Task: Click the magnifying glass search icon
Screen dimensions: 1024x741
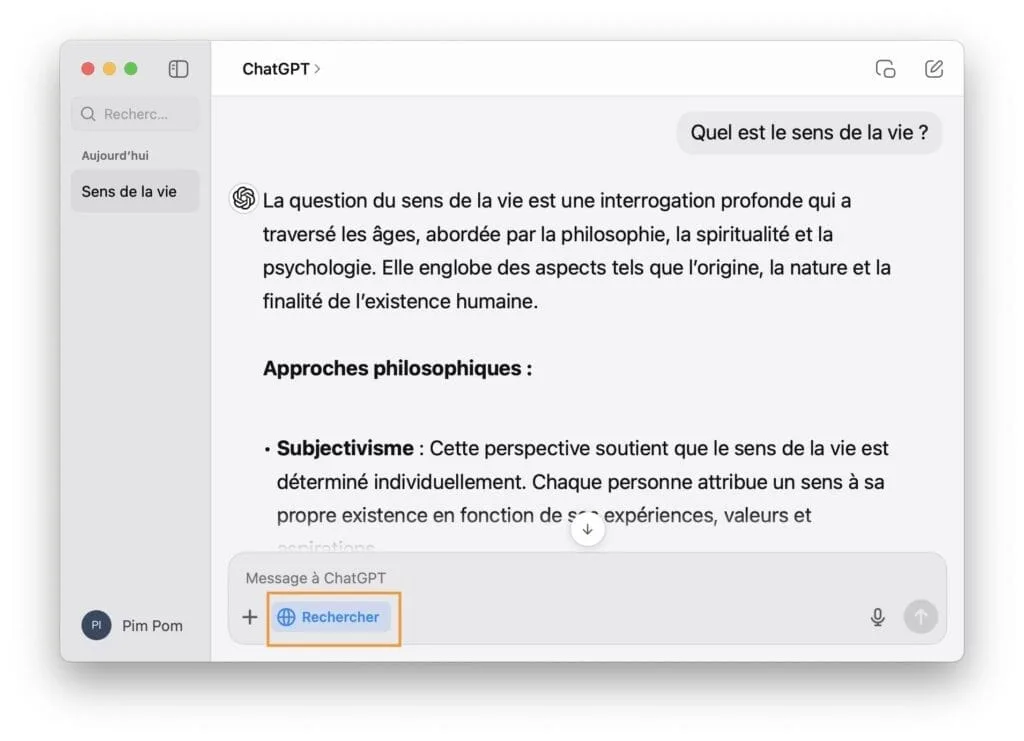Action: tap(88, 114)
